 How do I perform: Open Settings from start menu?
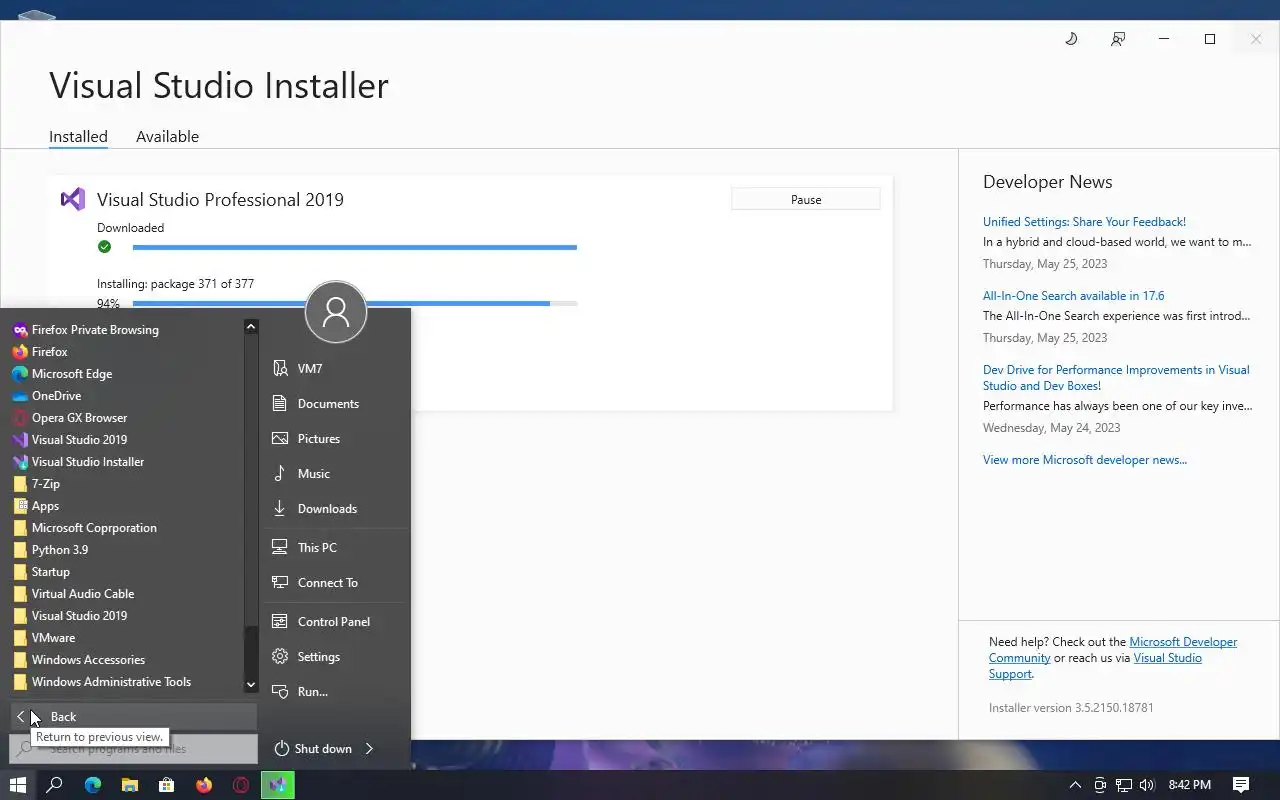coord(335,657)
